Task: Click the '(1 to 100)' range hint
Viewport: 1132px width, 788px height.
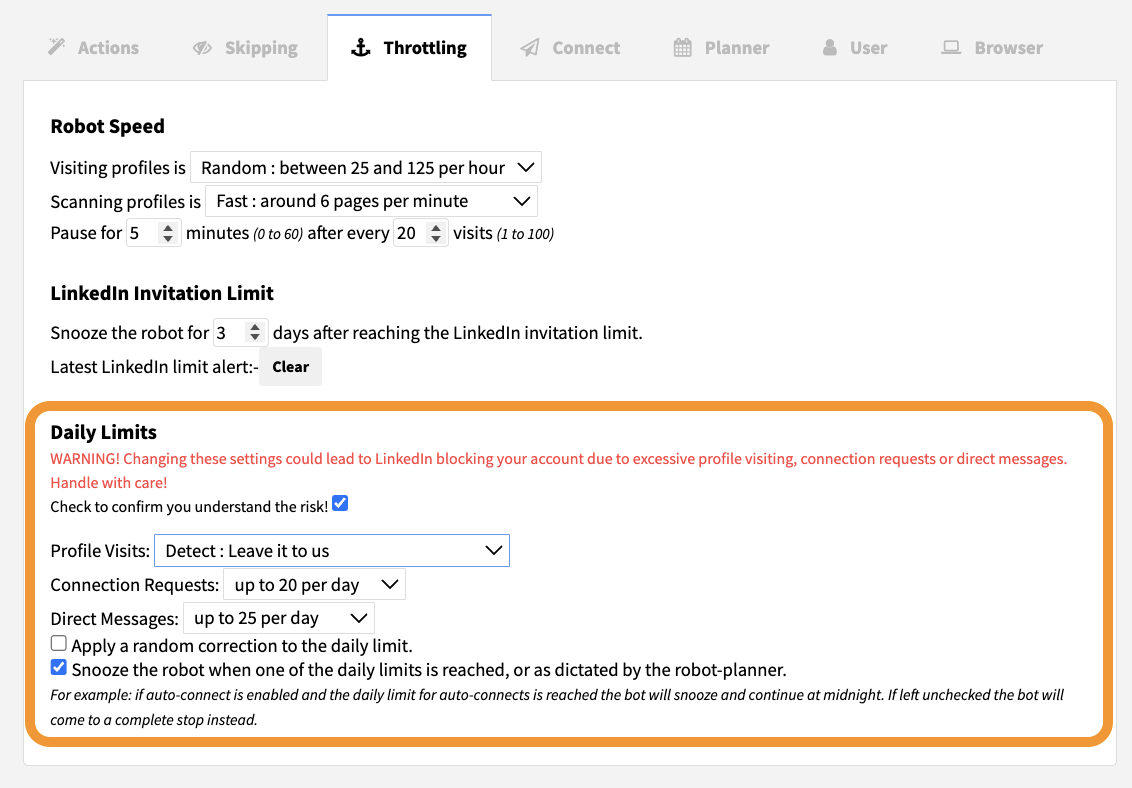Action: tap(526, 235)
